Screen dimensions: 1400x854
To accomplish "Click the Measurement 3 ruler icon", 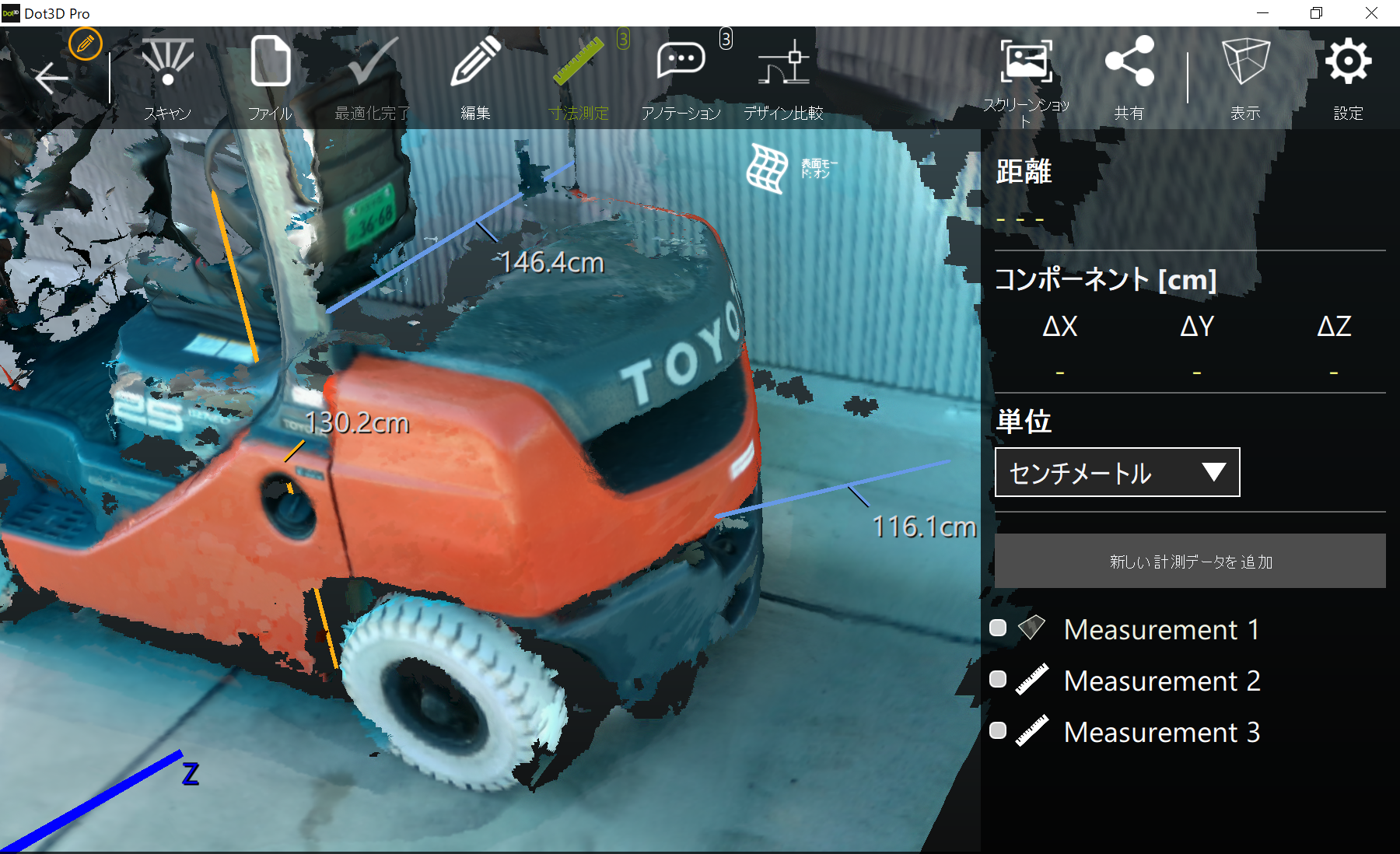I will (1032, 731).
